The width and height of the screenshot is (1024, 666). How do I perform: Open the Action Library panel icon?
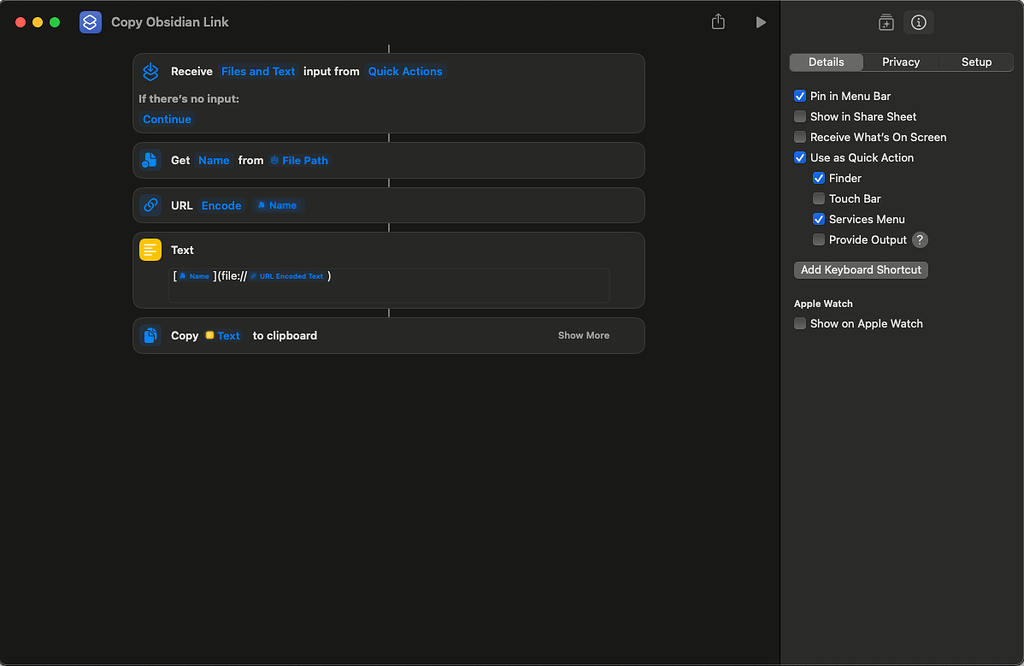(885, 22)
